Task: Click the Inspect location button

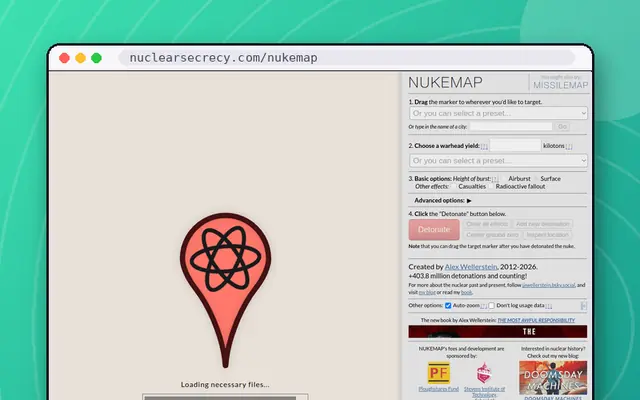Action: point(547,235)
